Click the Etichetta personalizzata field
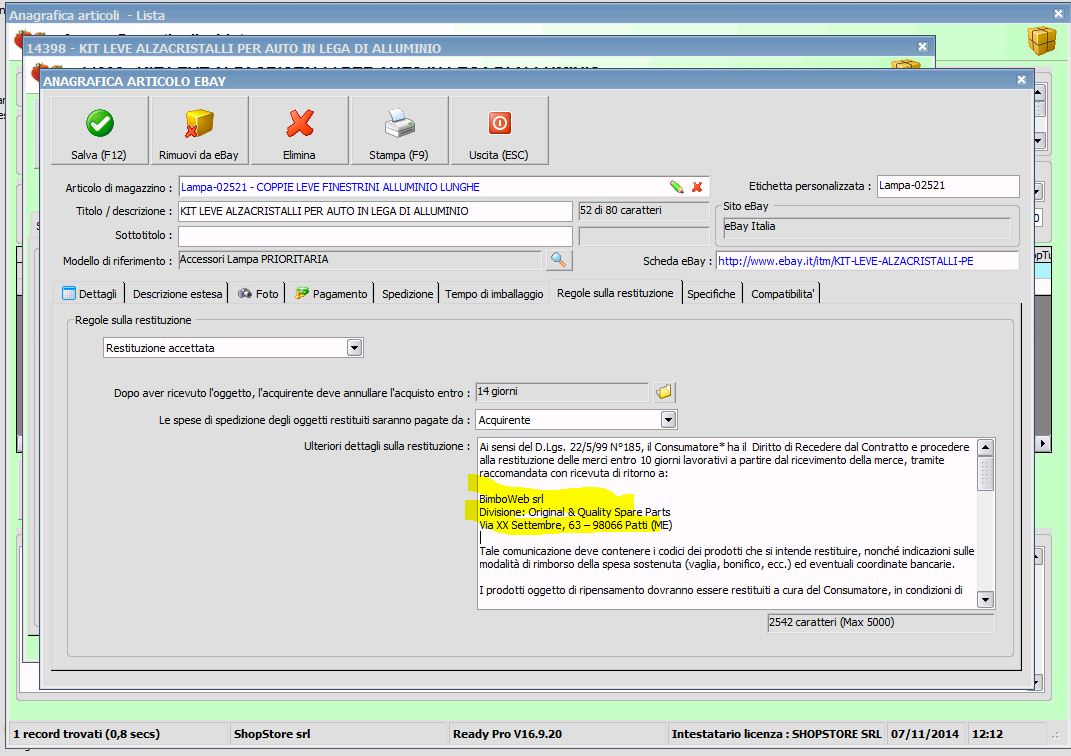The width and height of the screenshot is (1071, 756). (x=948, y=186)
